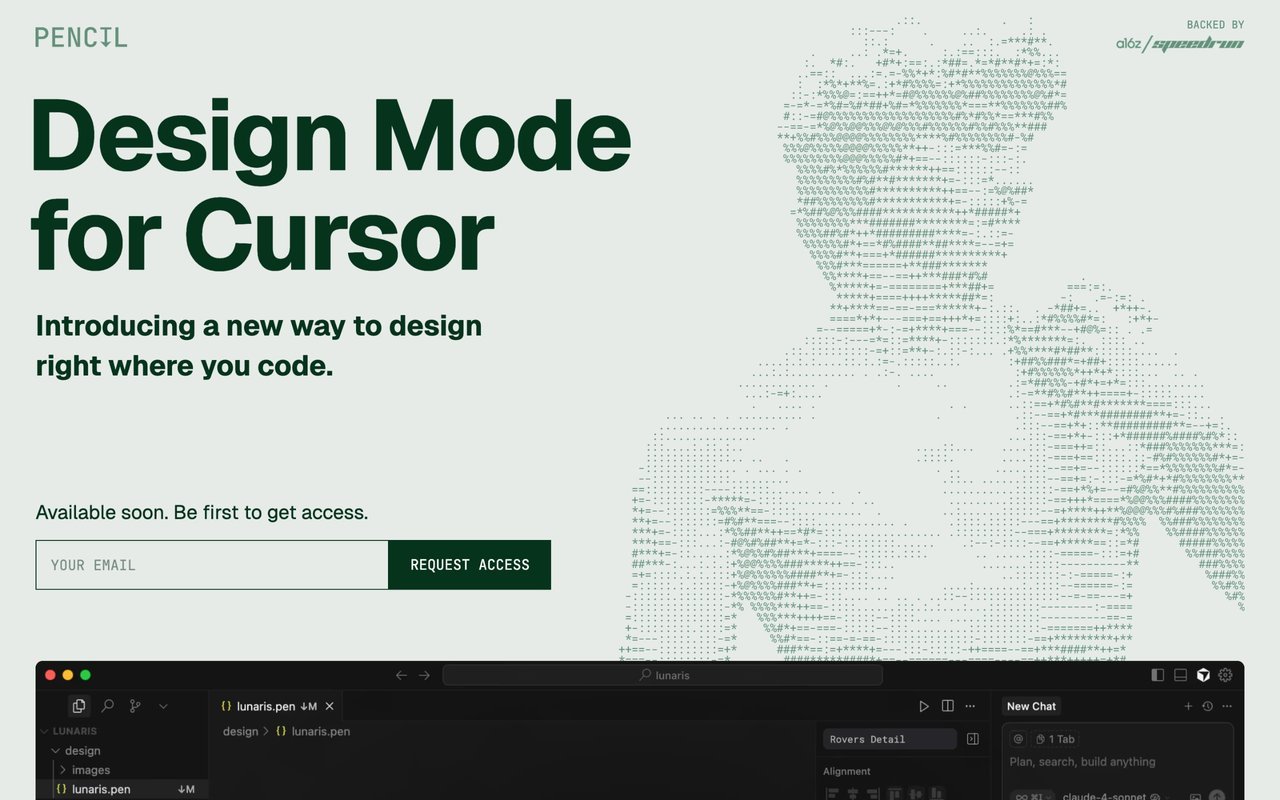Open the Search magnifier icon in sidebar

[107, 706]
